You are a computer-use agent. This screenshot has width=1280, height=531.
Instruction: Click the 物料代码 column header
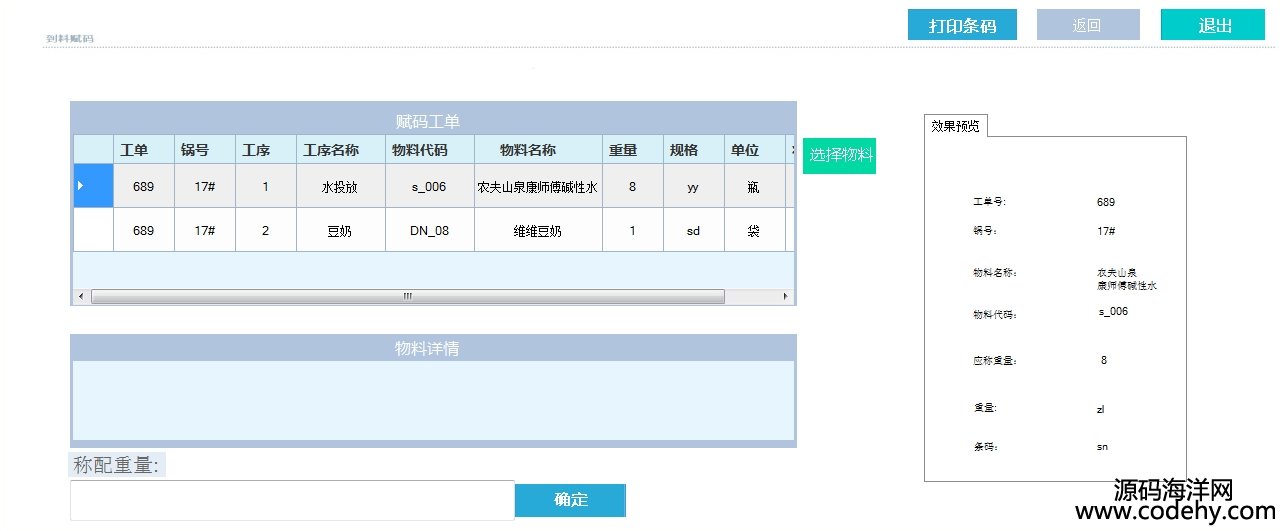point(429,150)
